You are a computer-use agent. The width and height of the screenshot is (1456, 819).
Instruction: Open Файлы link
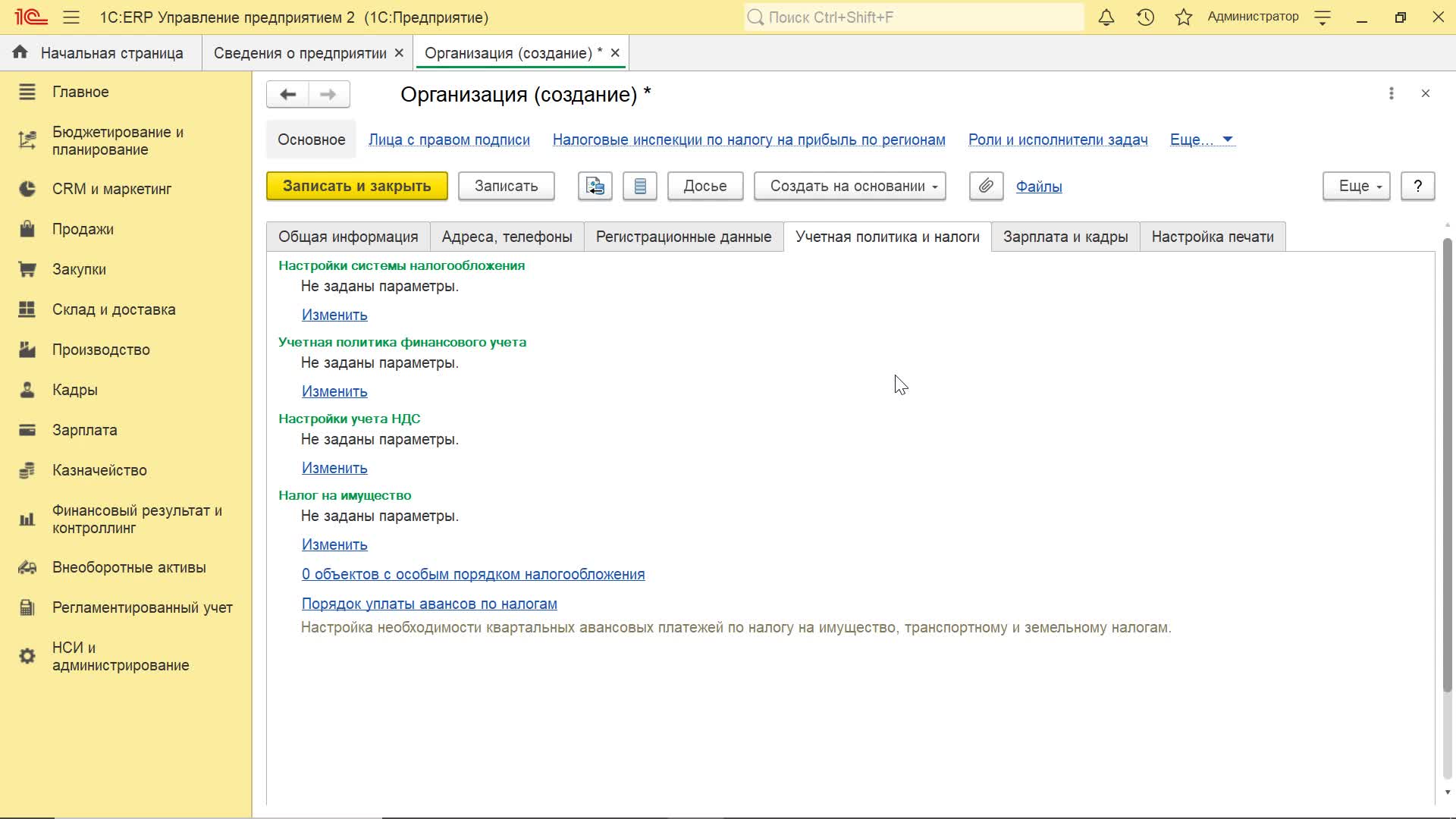[x=1038, y=187]
